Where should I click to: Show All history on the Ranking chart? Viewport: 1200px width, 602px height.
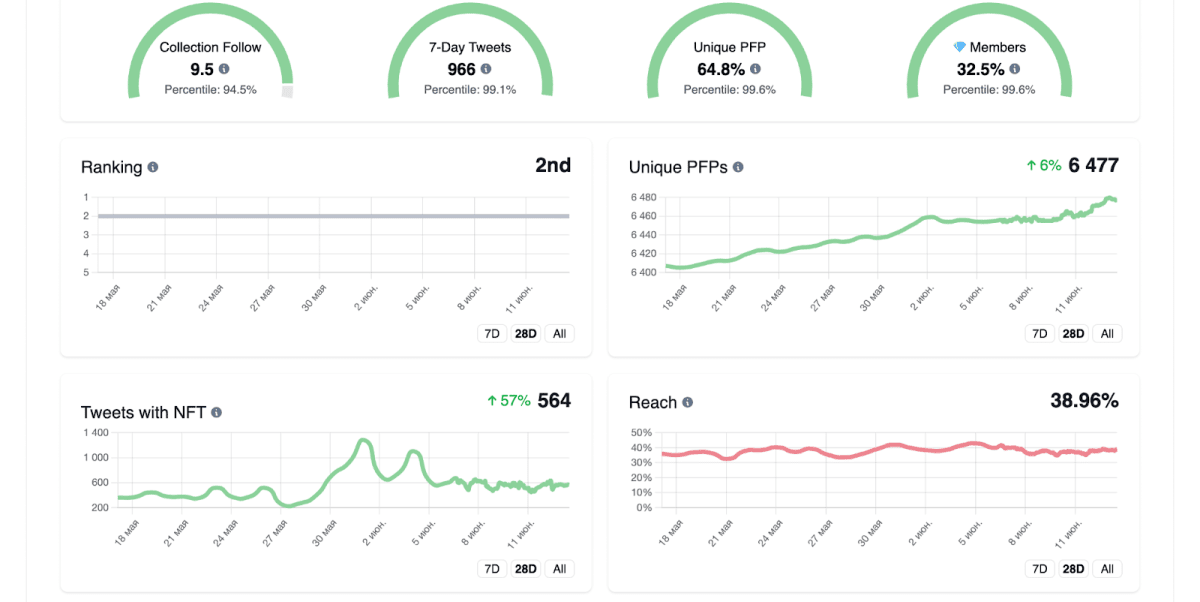[558, 333]
